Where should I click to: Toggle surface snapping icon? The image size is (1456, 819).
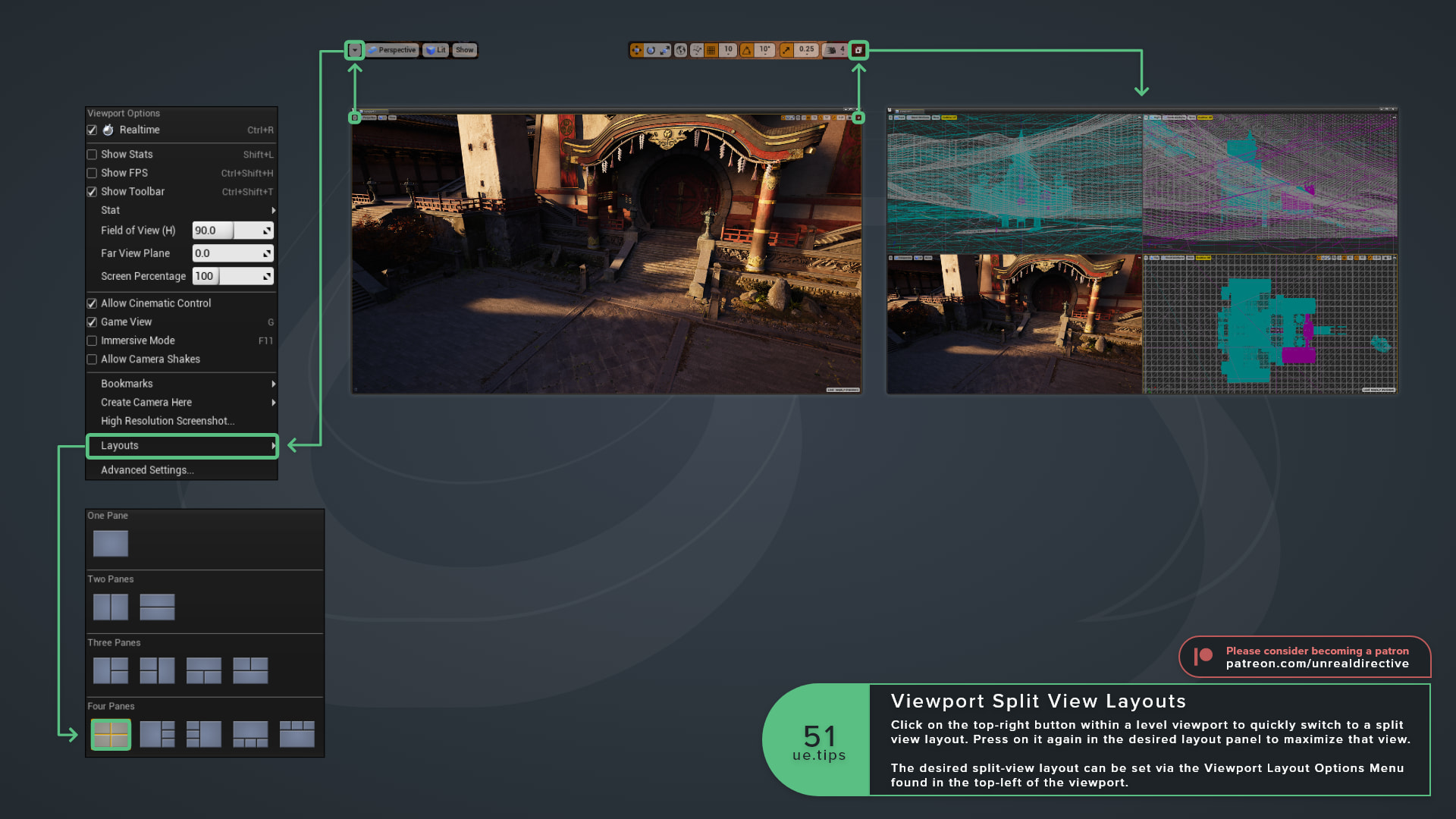(697, 50)
